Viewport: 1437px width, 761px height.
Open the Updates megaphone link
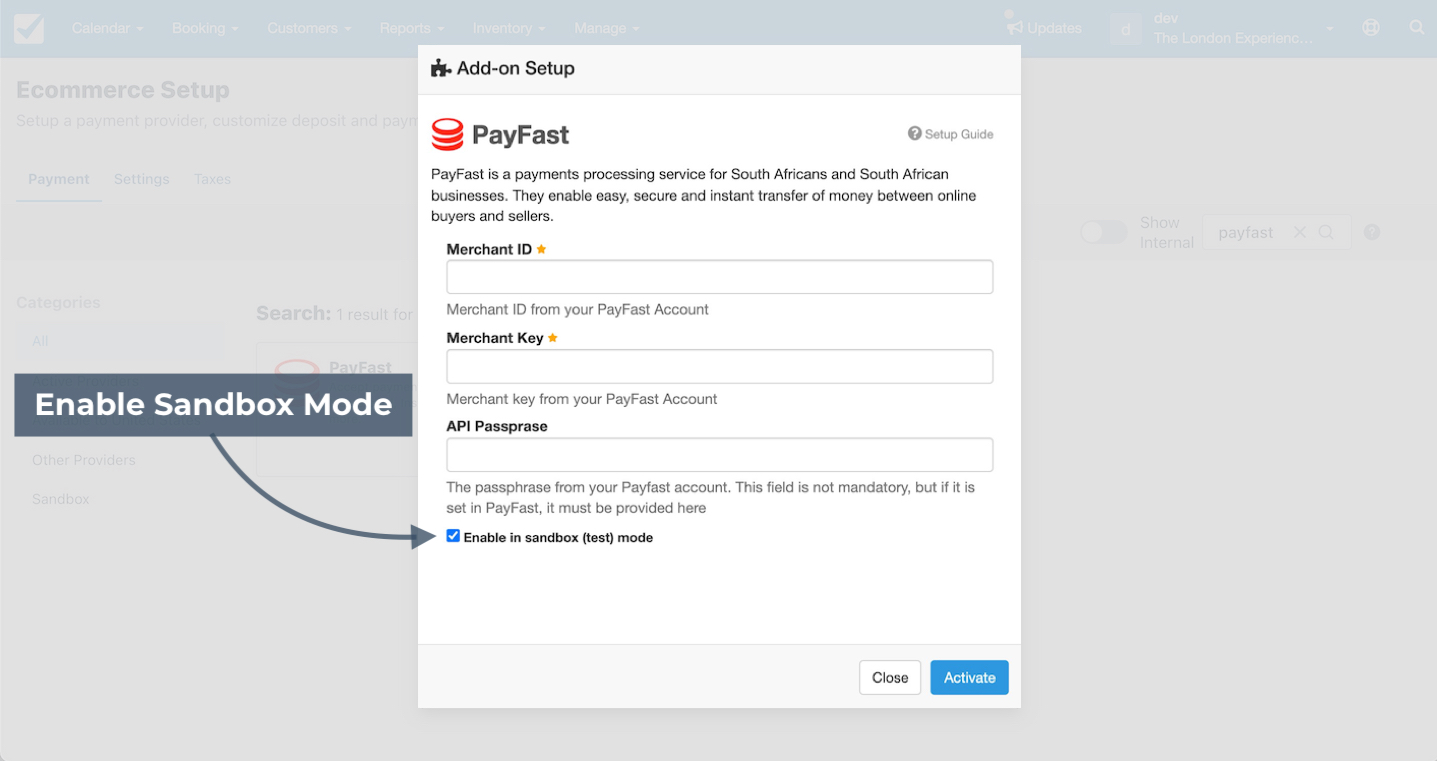coord(1045,28)
